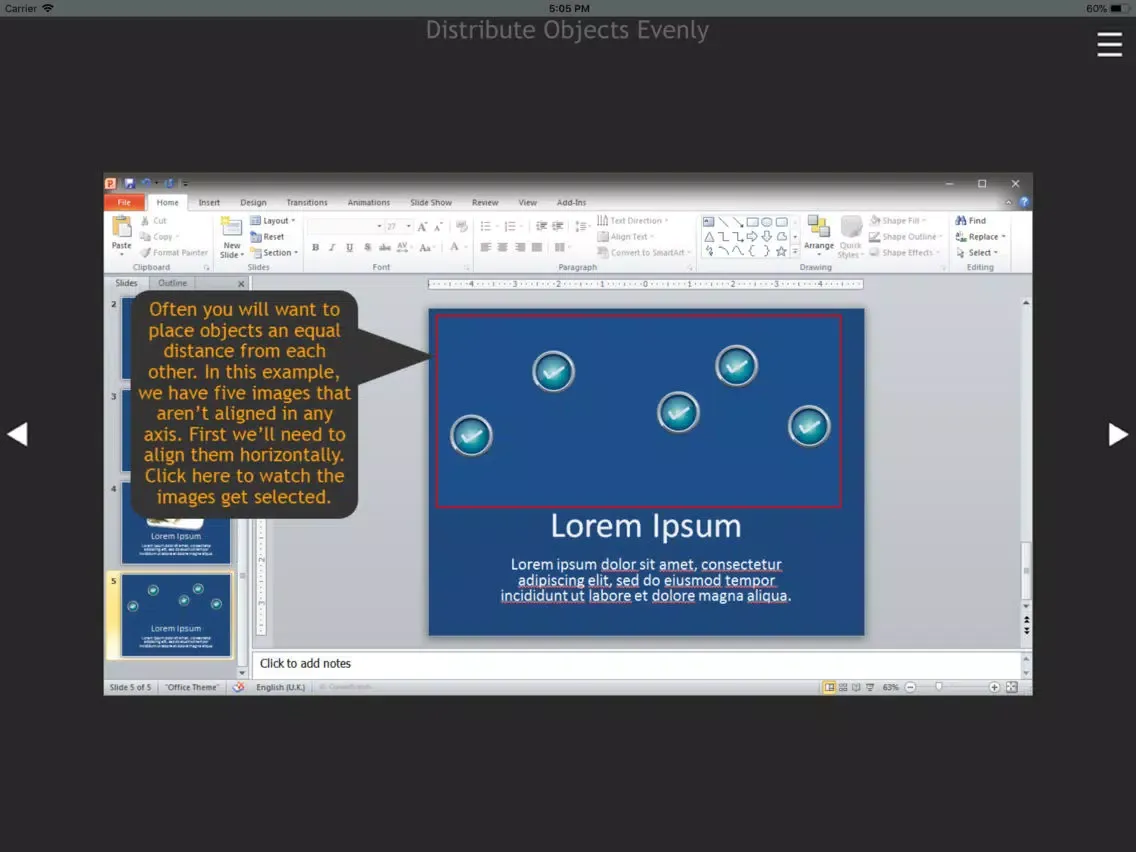Toggle Justify text alignment
Image resolution: width=1136 pixels, height=852 pixels.
(x=537, y=248)
